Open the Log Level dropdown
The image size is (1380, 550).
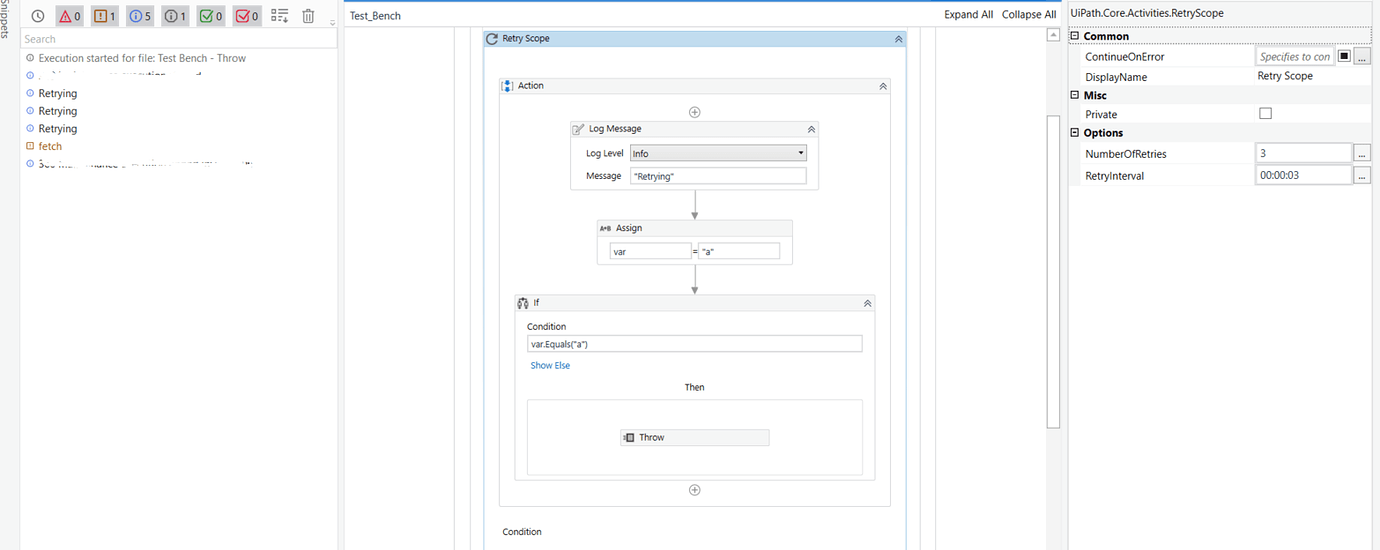point(718,153)
